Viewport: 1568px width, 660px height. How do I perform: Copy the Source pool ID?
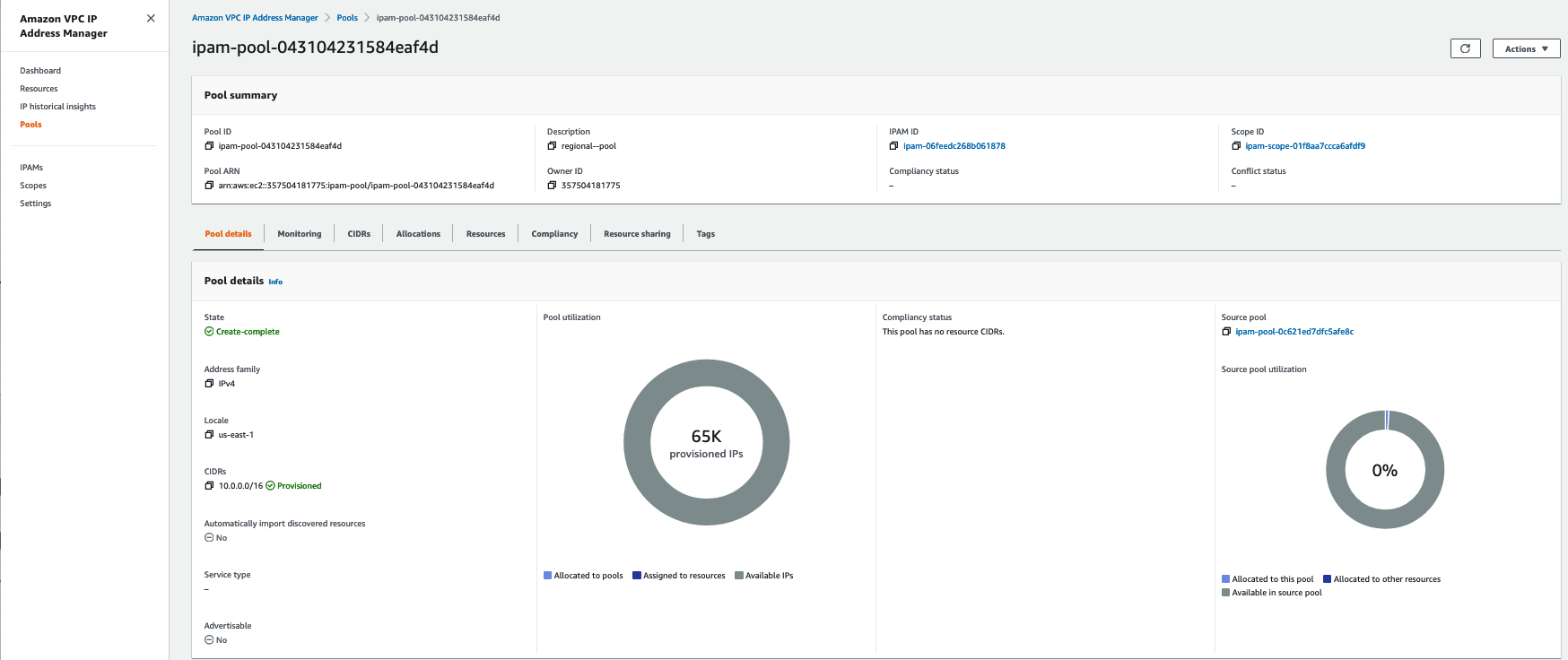click(1226, 332)
